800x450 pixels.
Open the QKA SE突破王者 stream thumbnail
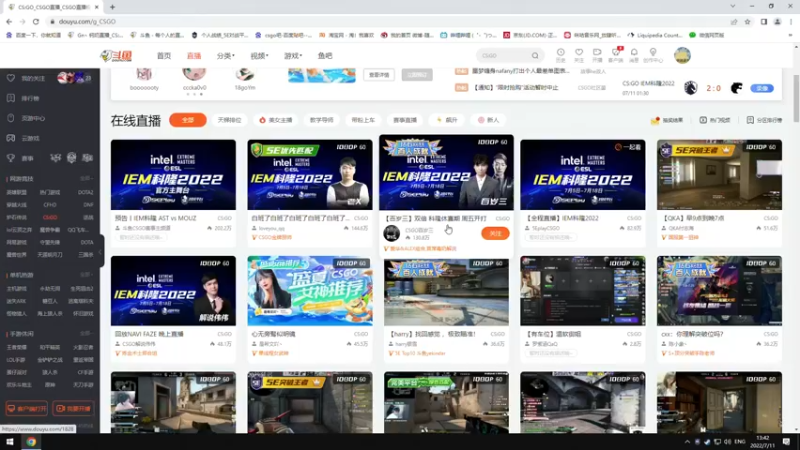point(719,174)
